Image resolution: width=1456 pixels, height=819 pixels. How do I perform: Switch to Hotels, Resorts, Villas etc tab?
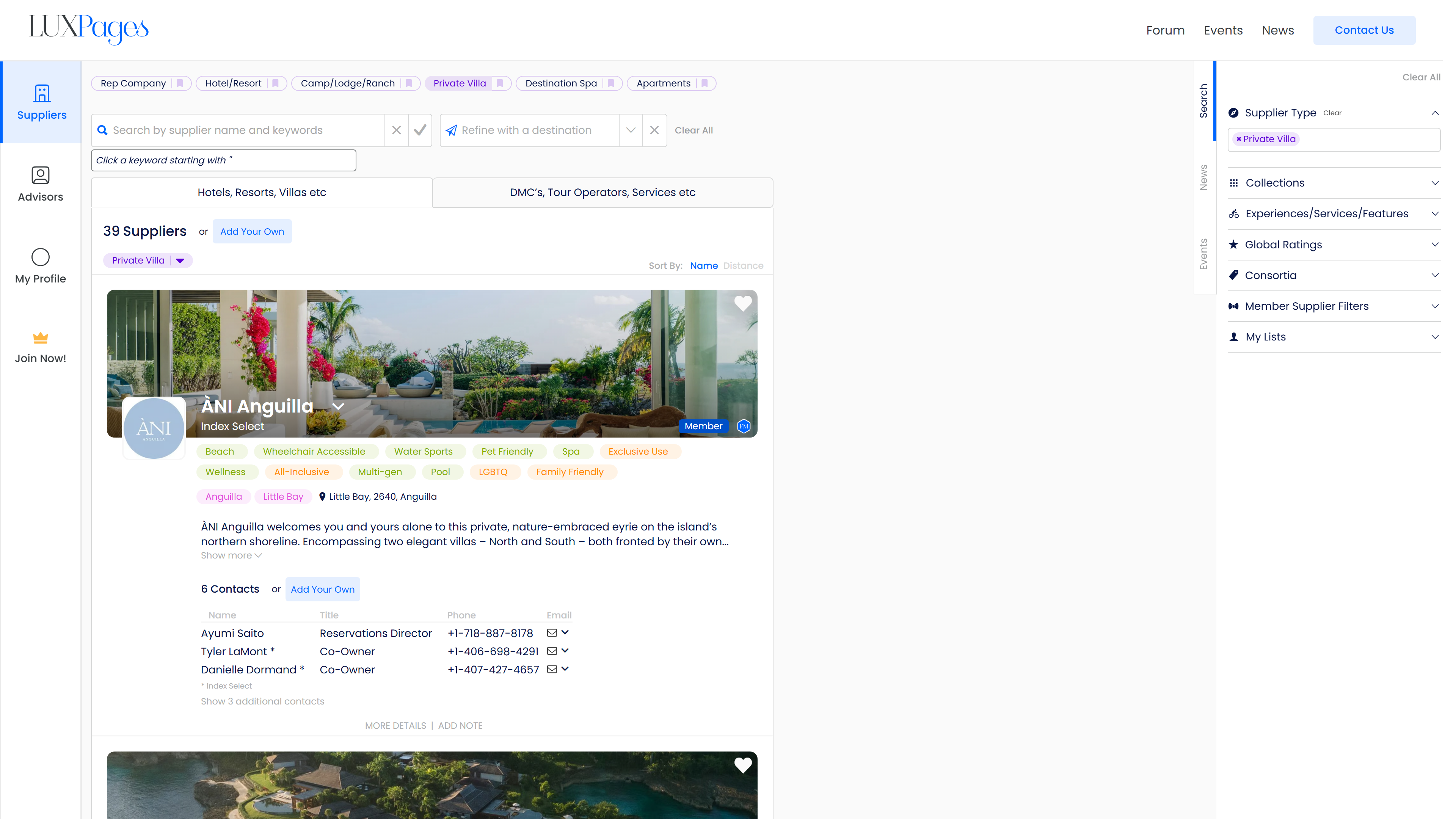(x=262, y=192)
